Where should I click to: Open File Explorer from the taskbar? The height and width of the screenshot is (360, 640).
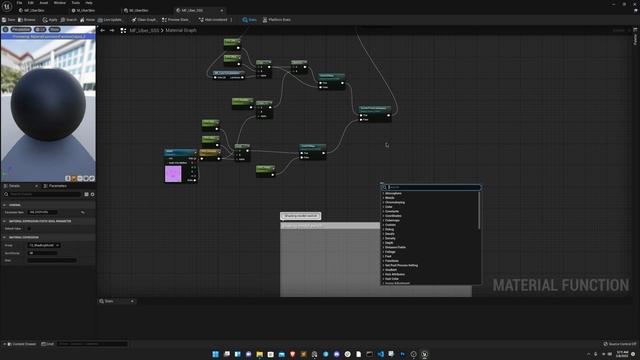click(x=260, y=354)
